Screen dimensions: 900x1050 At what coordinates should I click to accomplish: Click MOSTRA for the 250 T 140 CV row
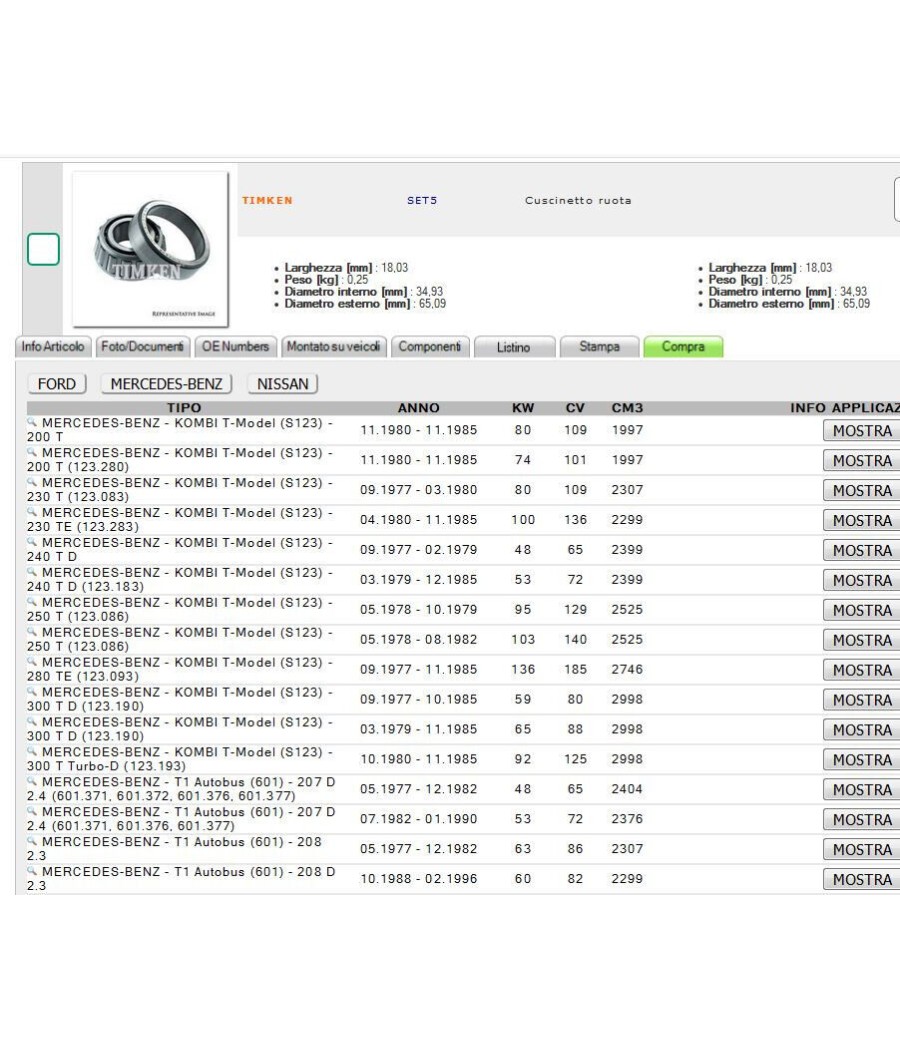point(862,640)
